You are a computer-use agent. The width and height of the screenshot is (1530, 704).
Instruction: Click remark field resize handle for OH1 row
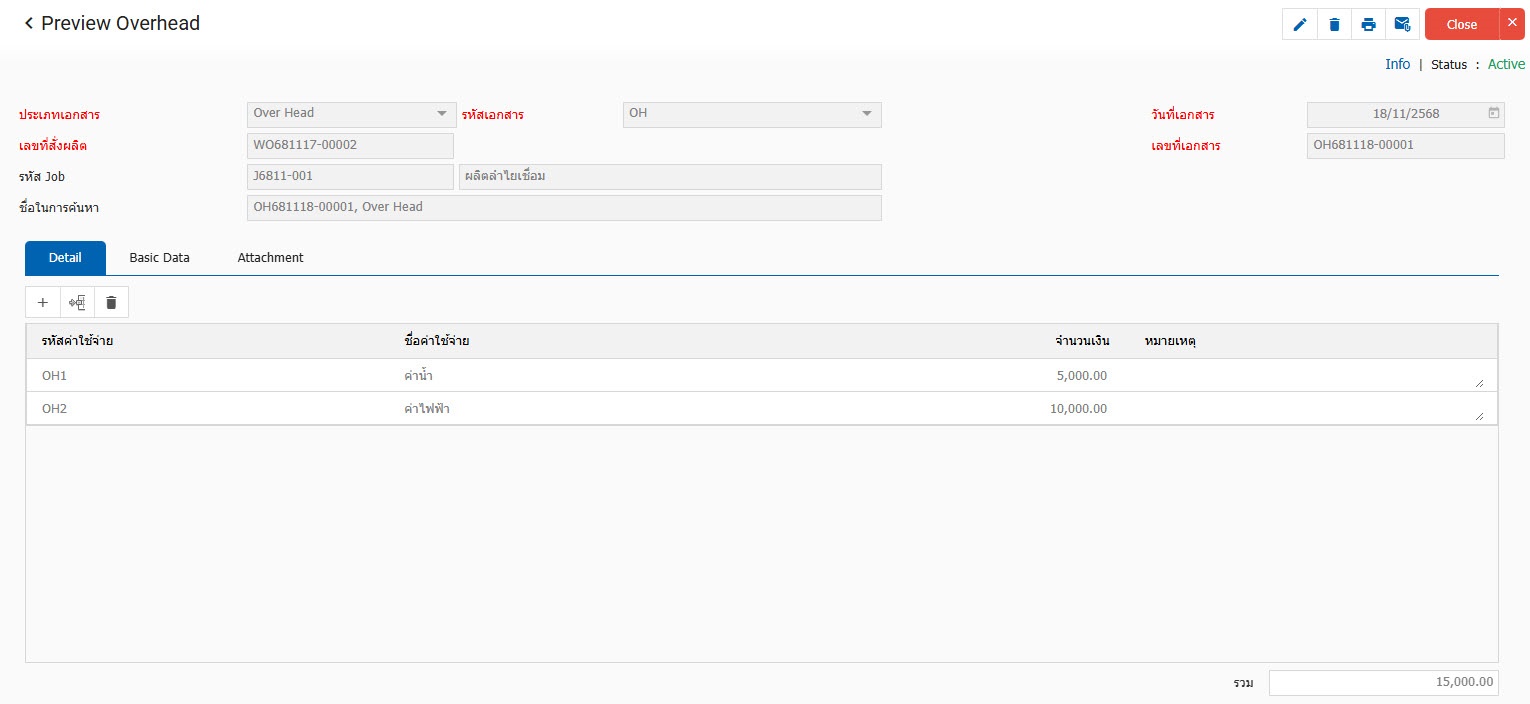(x=1479, y=383)
